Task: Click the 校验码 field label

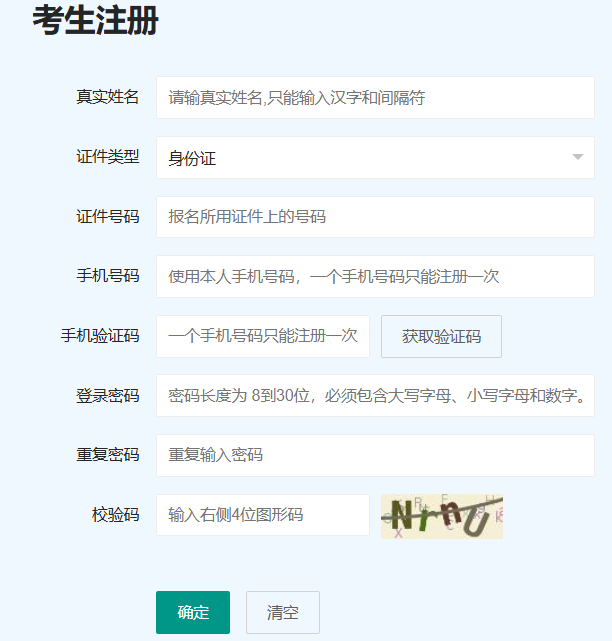Action: [x=116, y=515]
